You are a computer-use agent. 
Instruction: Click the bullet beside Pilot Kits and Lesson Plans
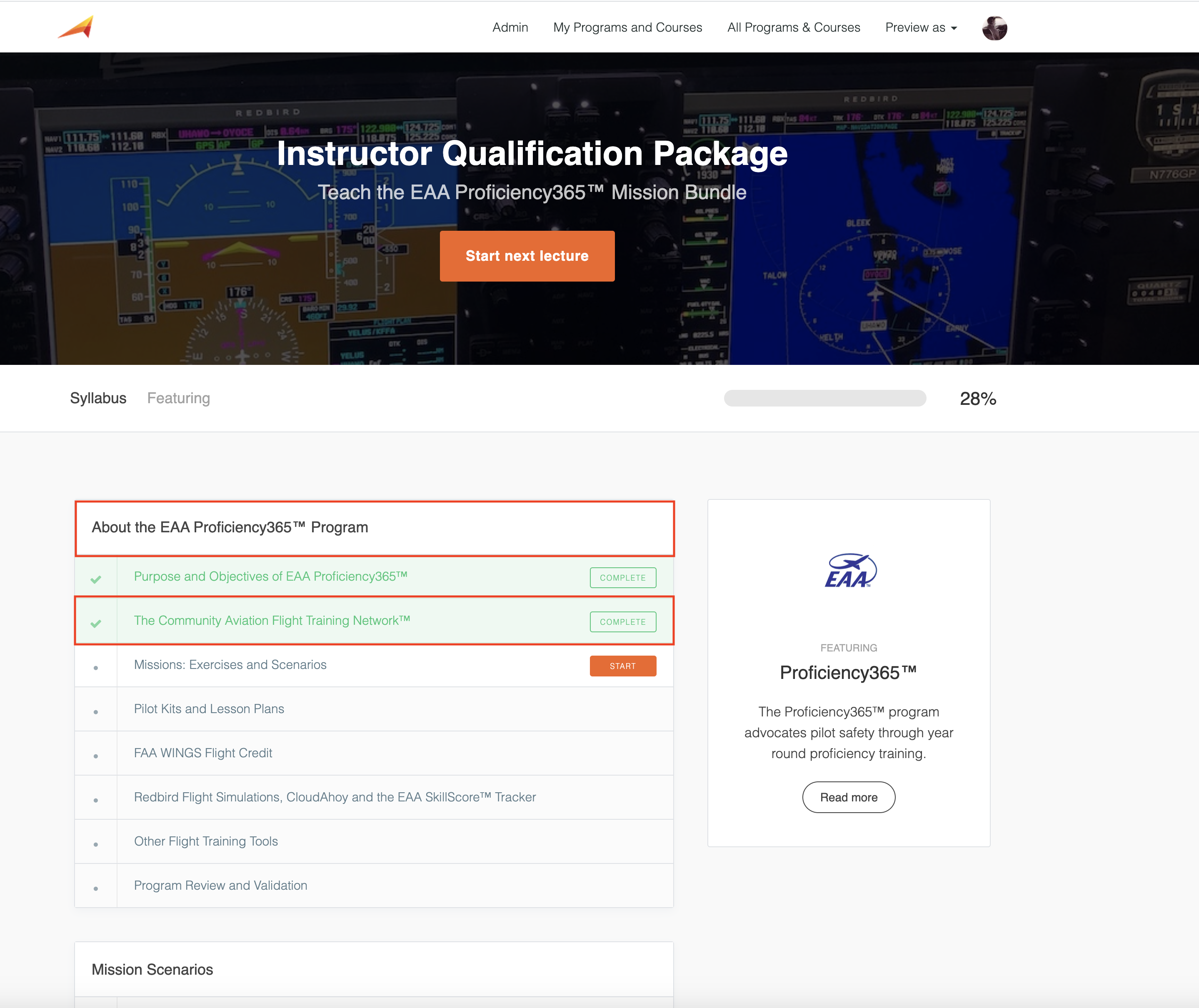point(96,711)
